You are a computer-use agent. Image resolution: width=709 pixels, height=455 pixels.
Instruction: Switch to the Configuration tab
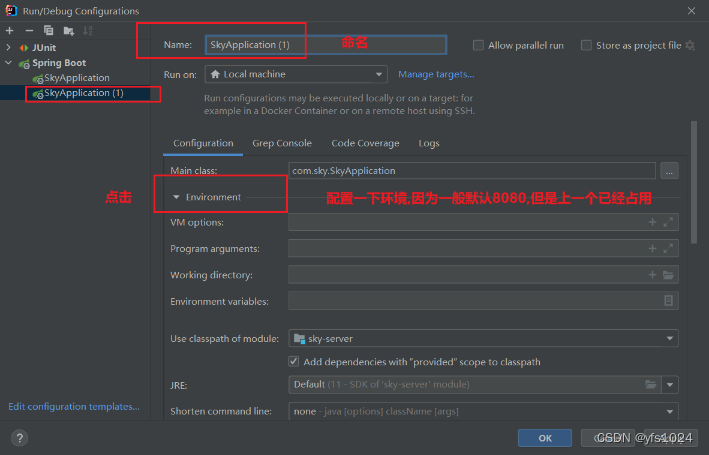coord(203,143)
